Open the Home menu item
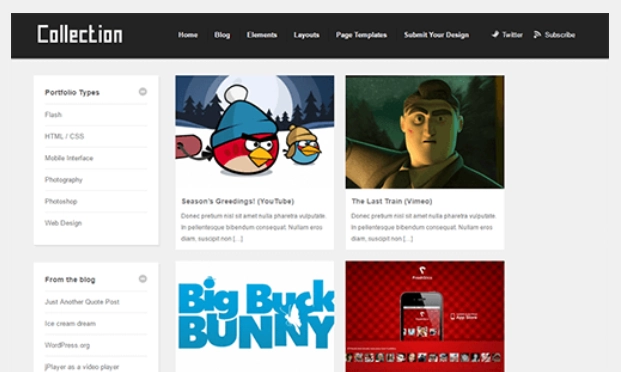The image size is (621, 372). coord(188,35)
